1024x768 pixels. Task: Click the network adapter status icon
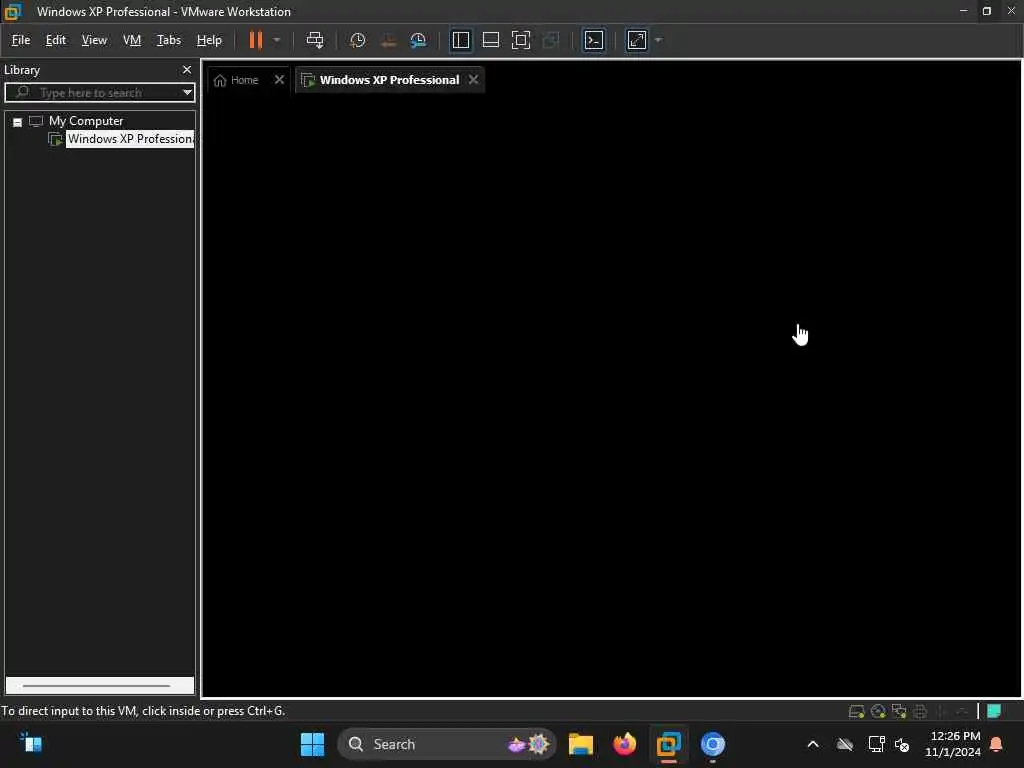click(x=899, y=711)
